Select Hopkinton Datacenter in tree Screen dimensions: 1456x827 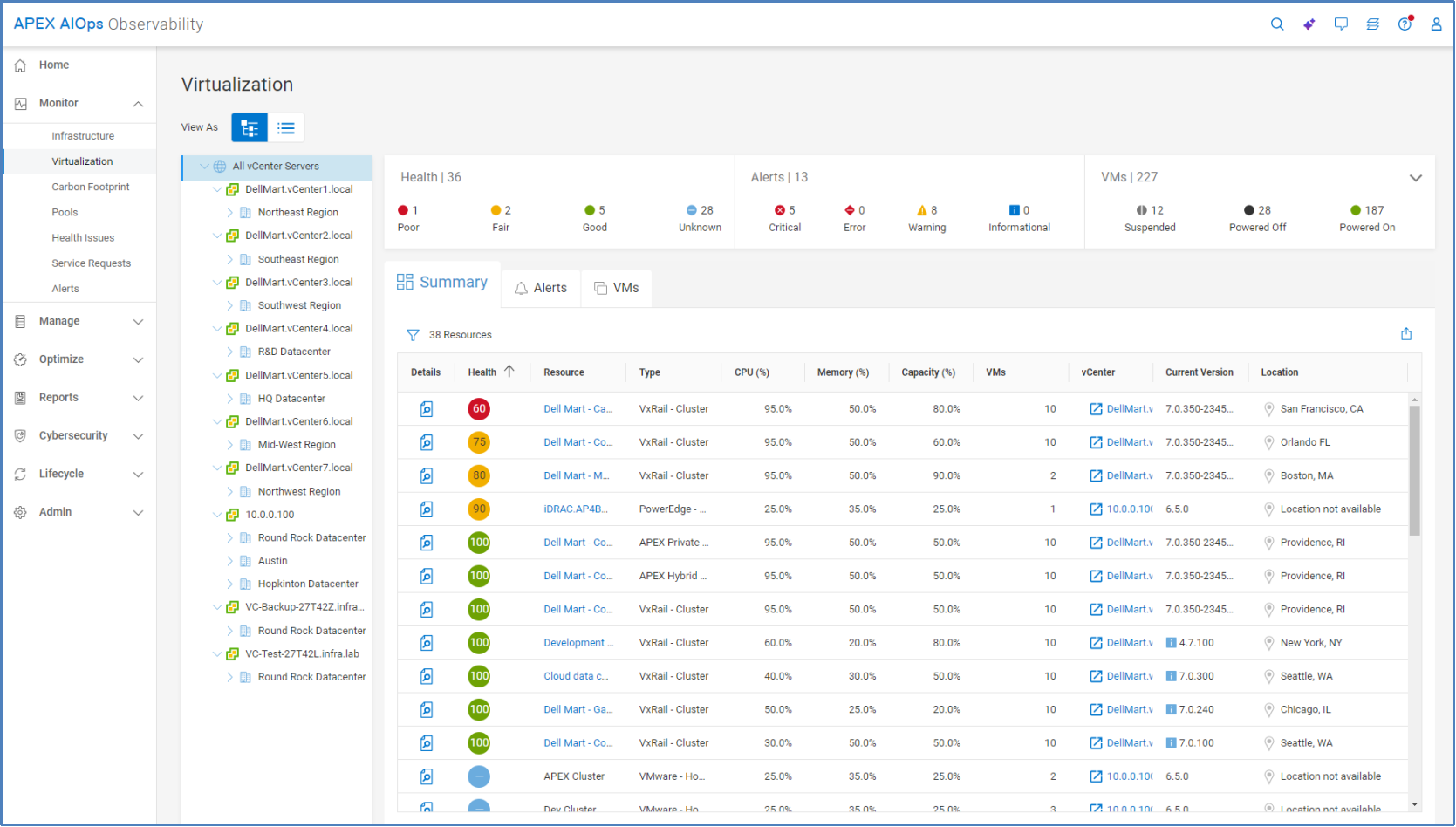(x=308, y=584)
